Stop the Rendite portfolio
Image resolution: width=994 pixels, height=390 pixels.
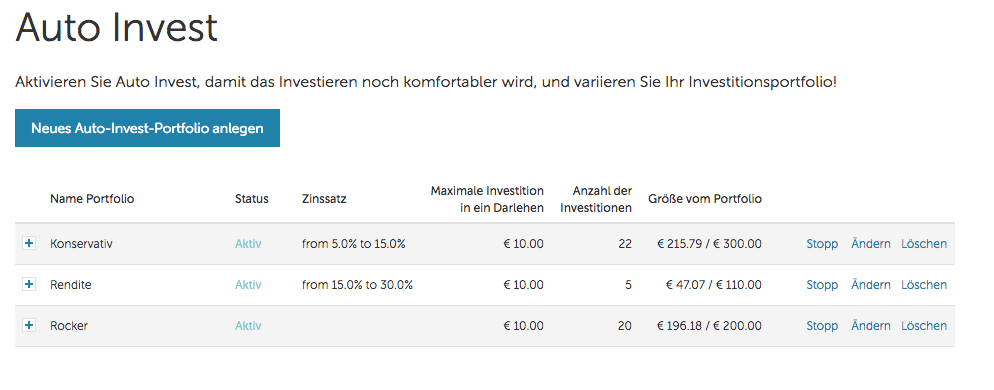pyautogui.click(x=822, y=285)
